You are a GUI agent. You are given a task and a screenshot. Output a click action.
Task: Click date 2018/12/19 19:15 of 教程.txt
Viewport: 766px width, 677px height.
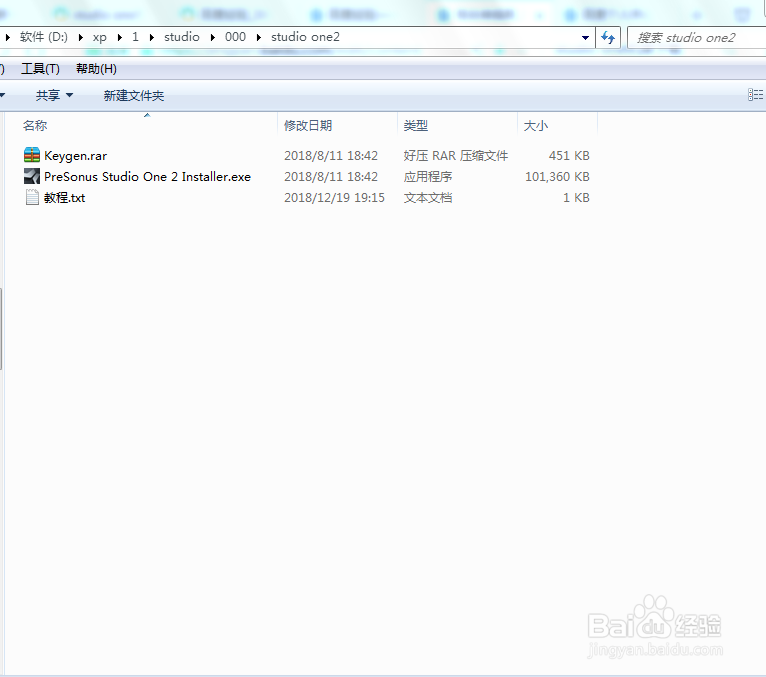335,198
